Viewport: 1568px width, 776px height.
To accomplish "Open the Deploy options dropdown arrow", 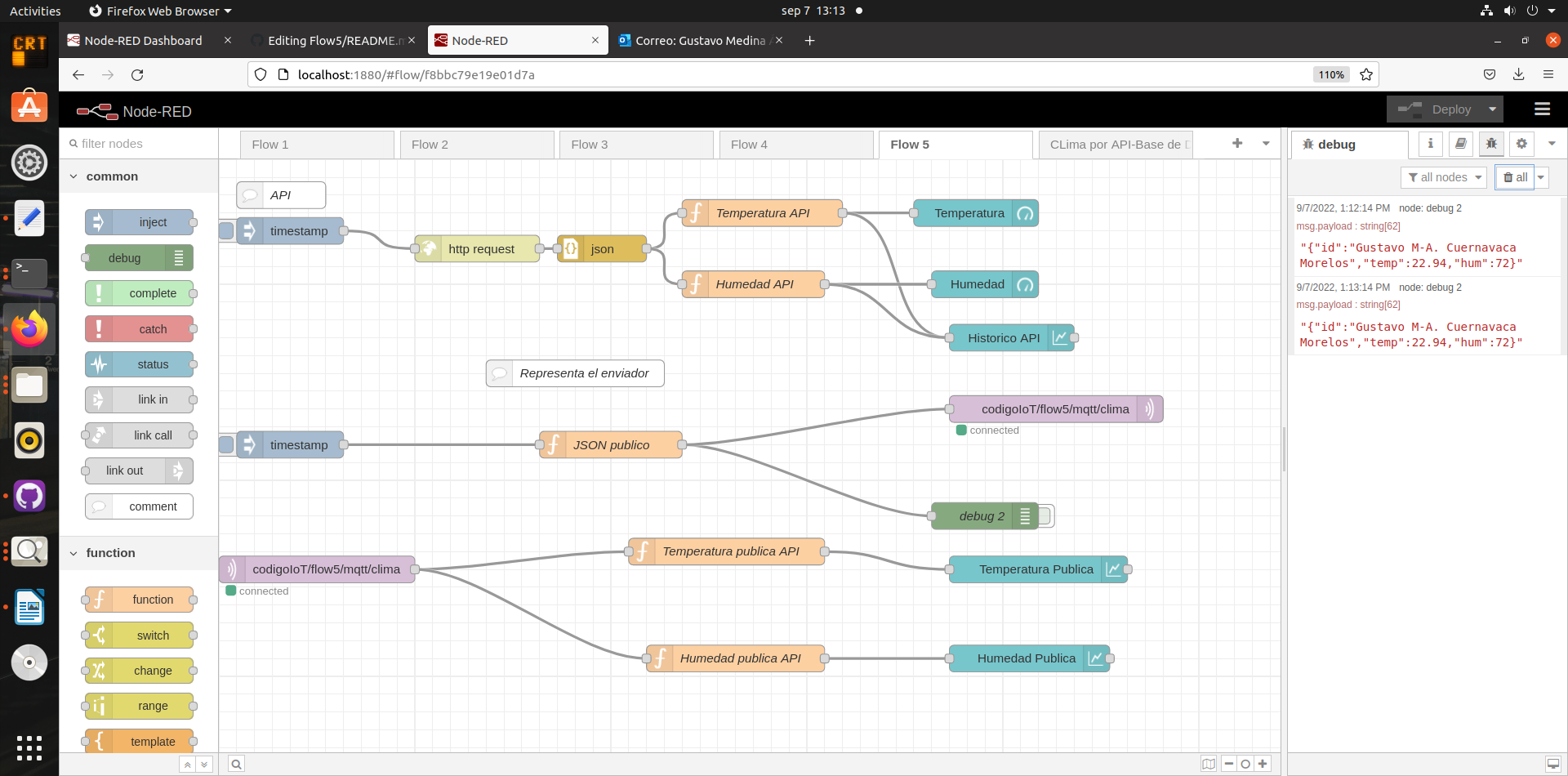I will click(x=1493, y=109).
